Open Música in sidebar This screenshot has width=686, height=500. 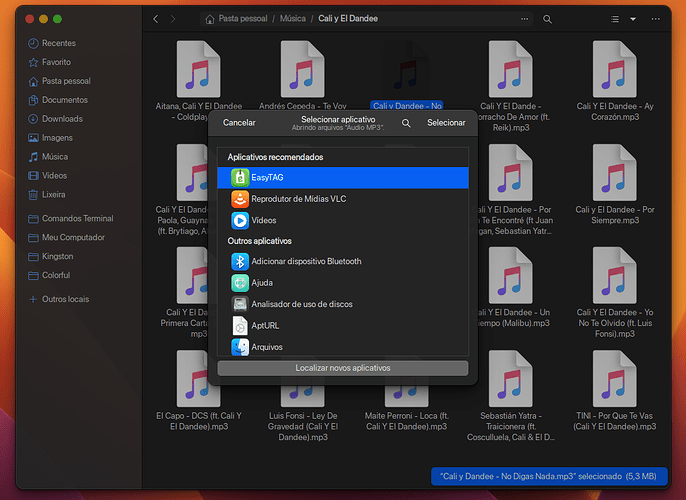[48, 157]
